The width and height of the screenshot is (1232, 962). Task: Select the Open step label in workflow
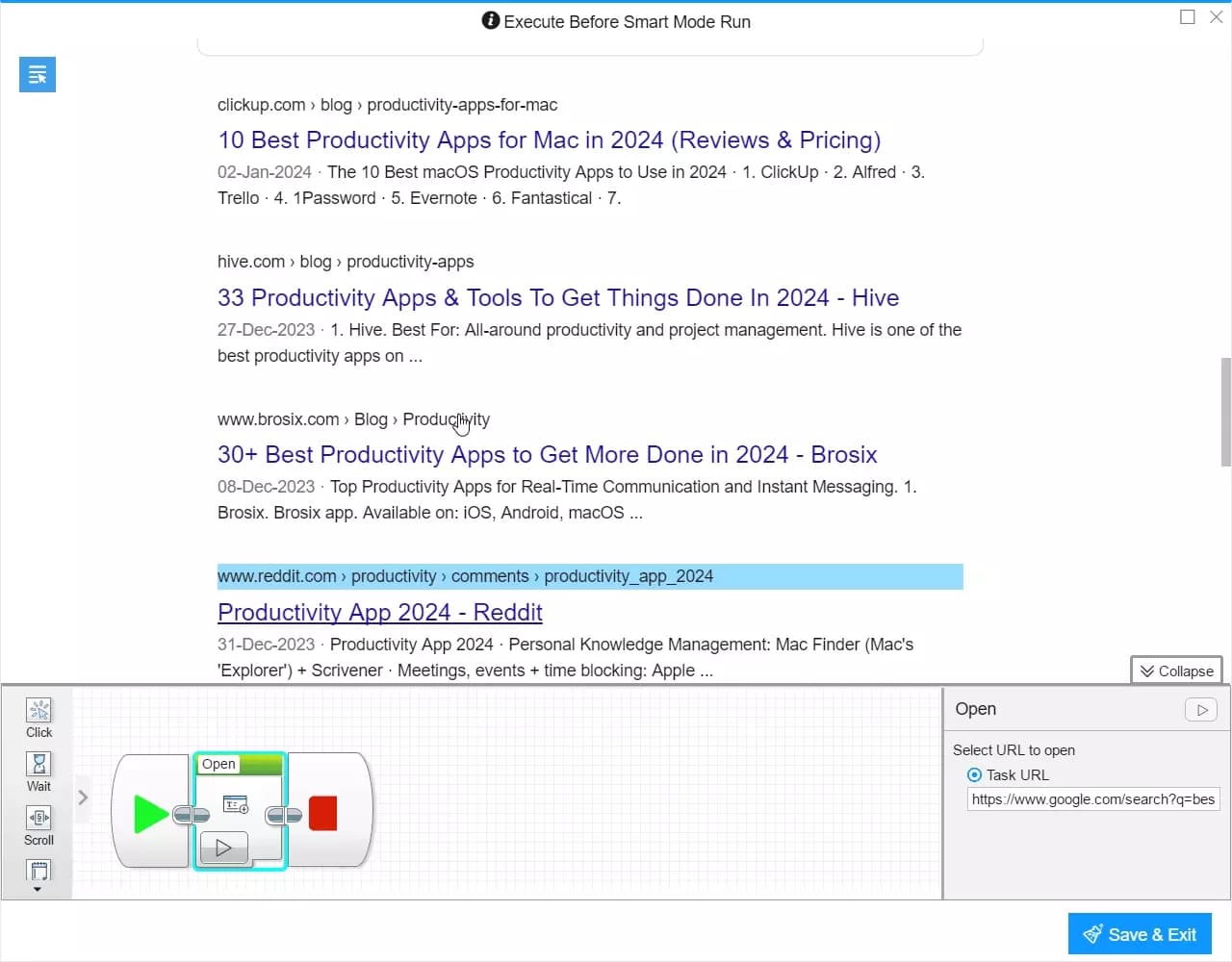click(218, 764)
